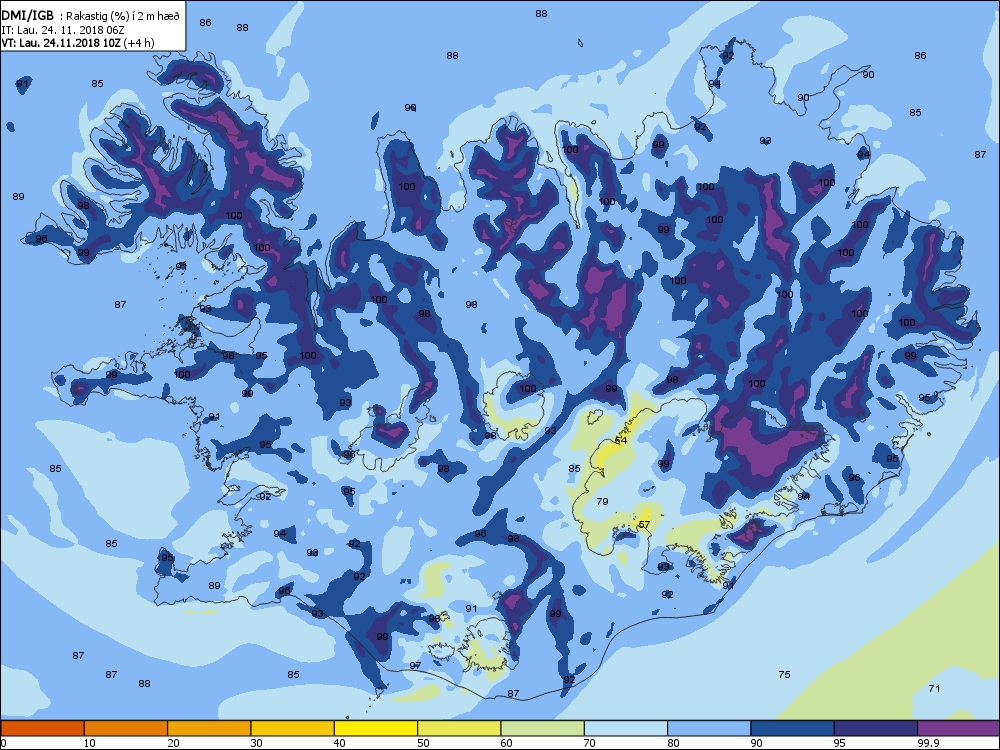
Task: Click the indigo 95–99.9 legend swatch
Action: click(x=876, y=728)
